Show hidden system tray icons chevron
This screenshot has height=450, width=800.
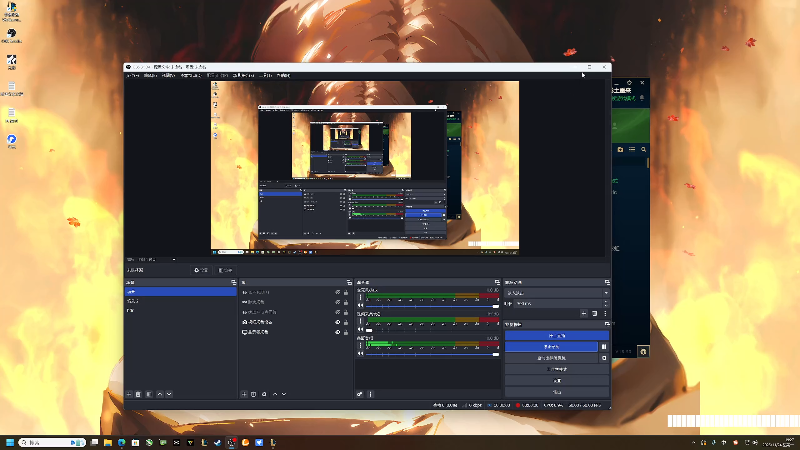click(693, 442)
